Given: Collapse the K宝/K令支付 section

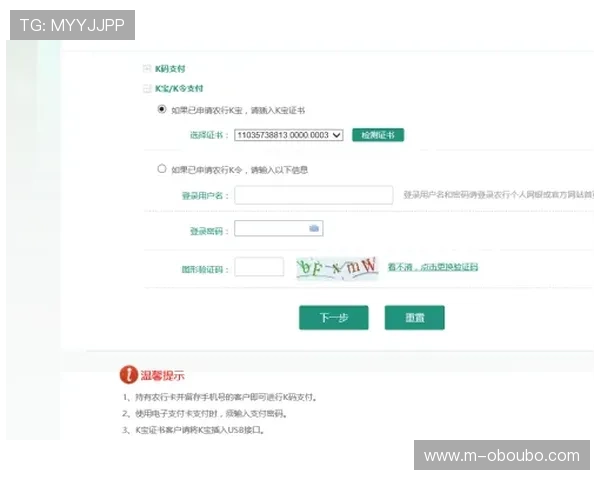Looking at the screenshot, I should (x=147, y=89).
